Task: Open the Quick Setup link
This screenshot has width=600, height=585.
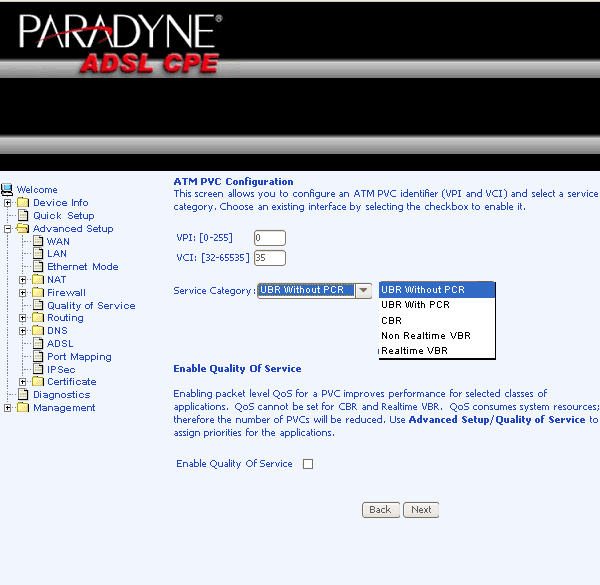Action: [x=64, y=216]
